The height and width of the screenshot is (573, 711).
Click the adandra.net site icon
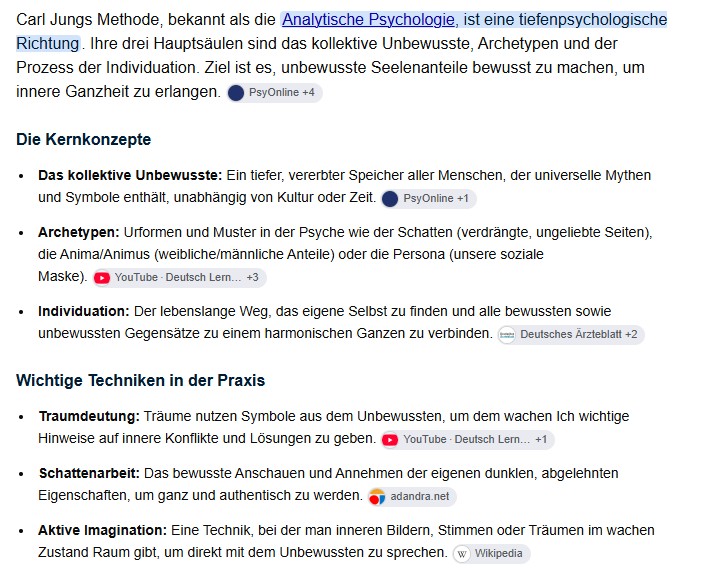tap(376, 496)
